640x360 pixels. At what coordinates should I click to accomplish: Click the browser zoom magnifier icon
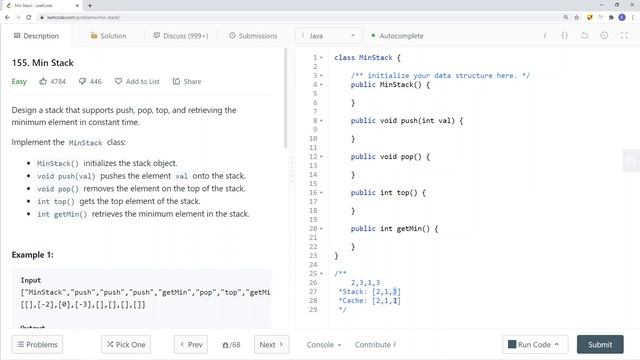click(566, 18)
